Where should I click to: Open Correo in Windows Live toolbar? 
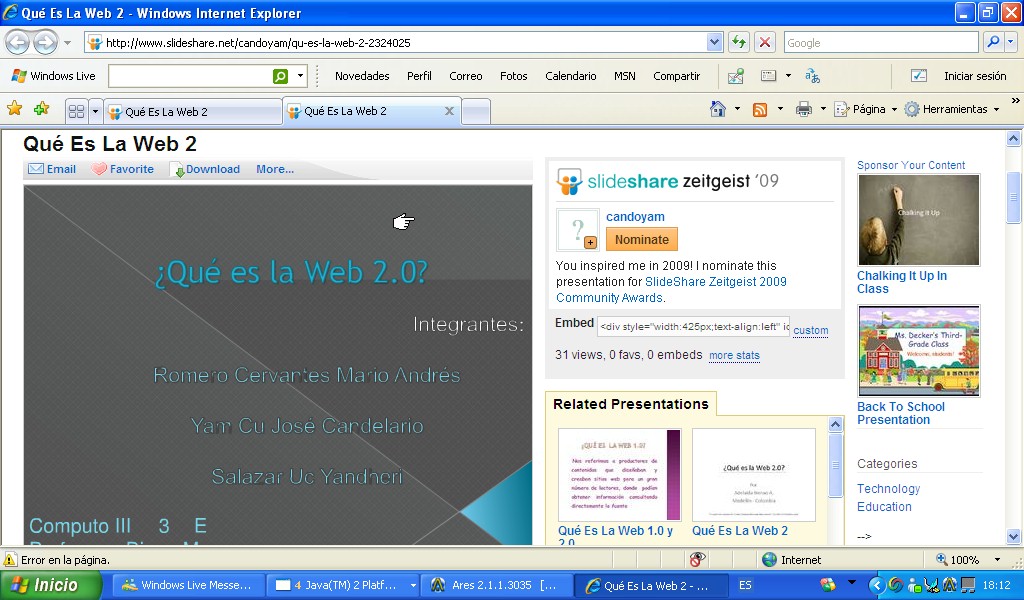(465, 76)
